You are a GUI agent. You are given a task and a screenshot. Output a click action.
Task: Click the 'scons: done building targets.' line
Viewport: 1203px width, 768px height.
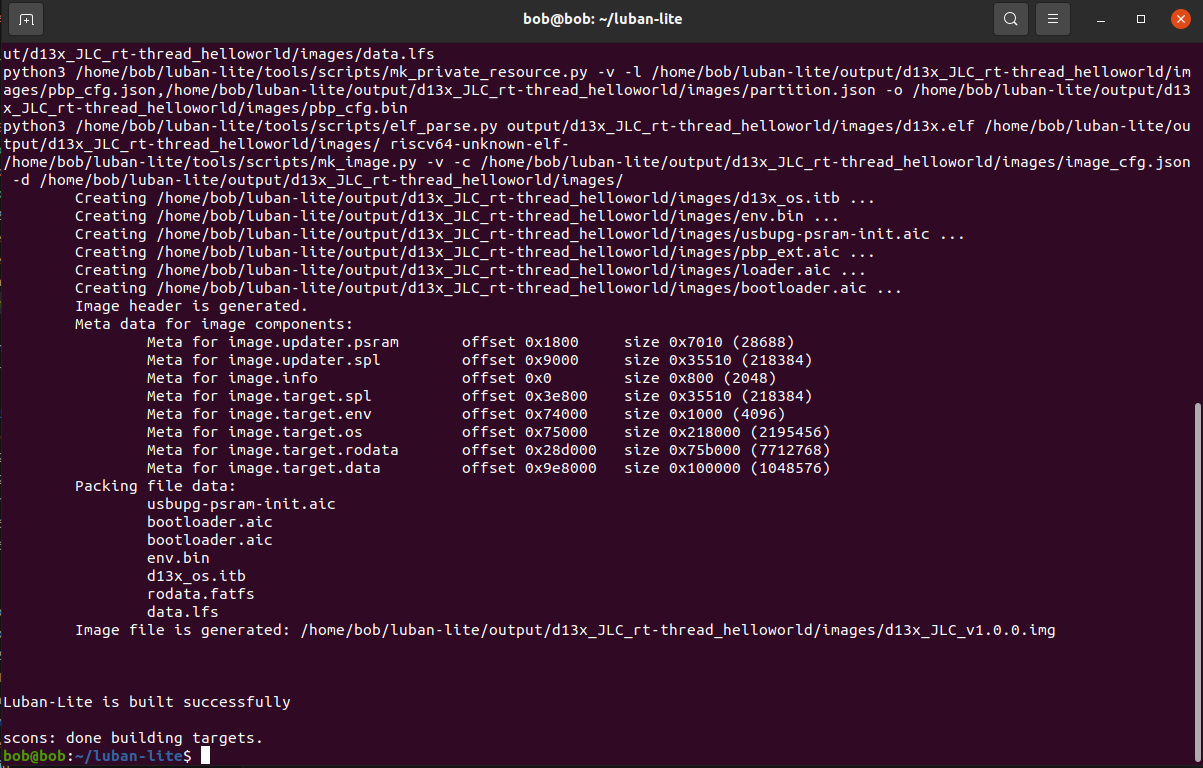pos(133,738)
